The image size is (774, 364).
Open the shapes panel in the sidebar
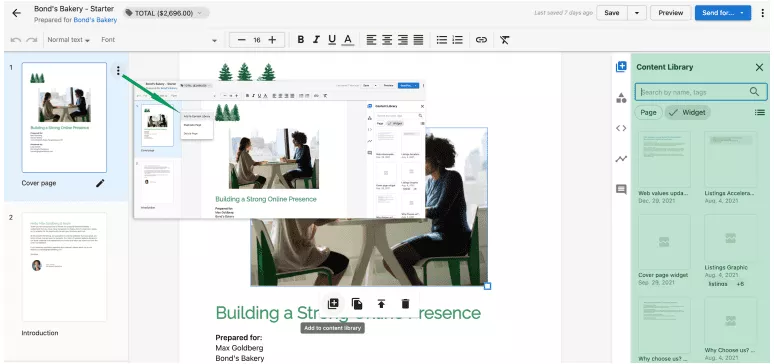tap(621, 98)
